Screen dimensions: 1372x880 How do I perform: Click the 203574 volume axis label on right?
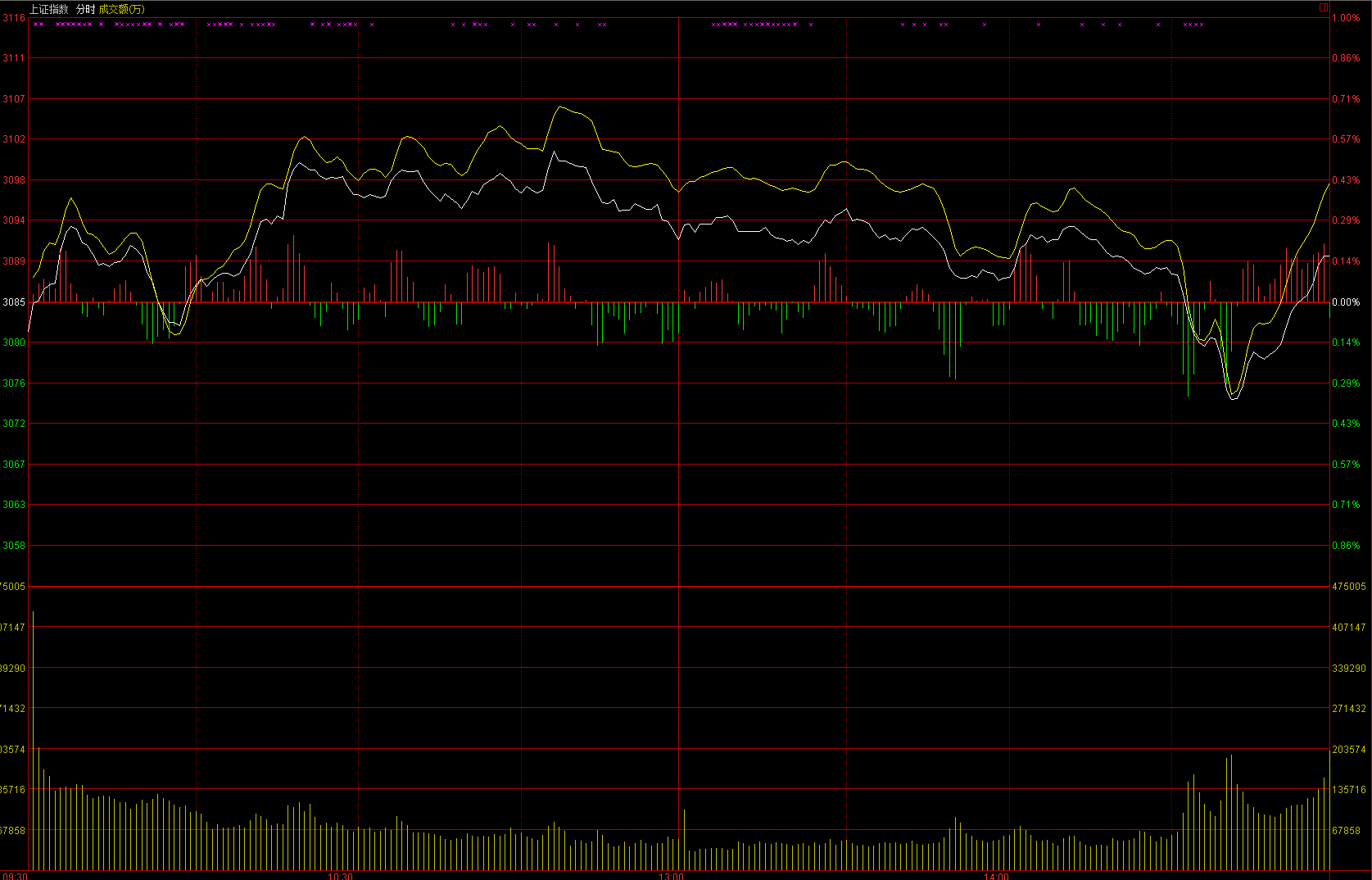(1349, 750)
